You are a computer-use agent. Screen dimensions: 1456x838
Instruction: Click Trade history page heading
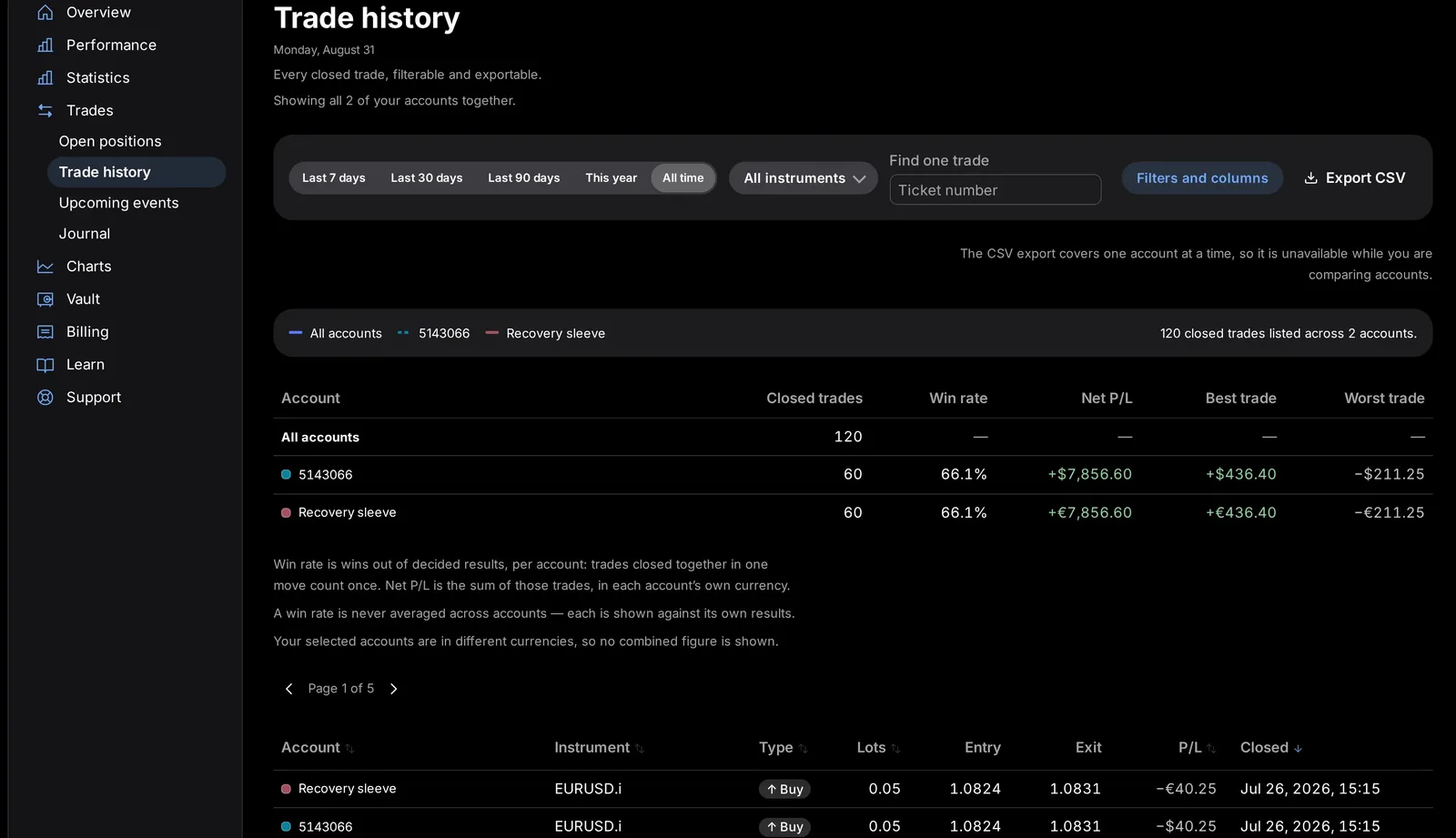click(367, 18)
